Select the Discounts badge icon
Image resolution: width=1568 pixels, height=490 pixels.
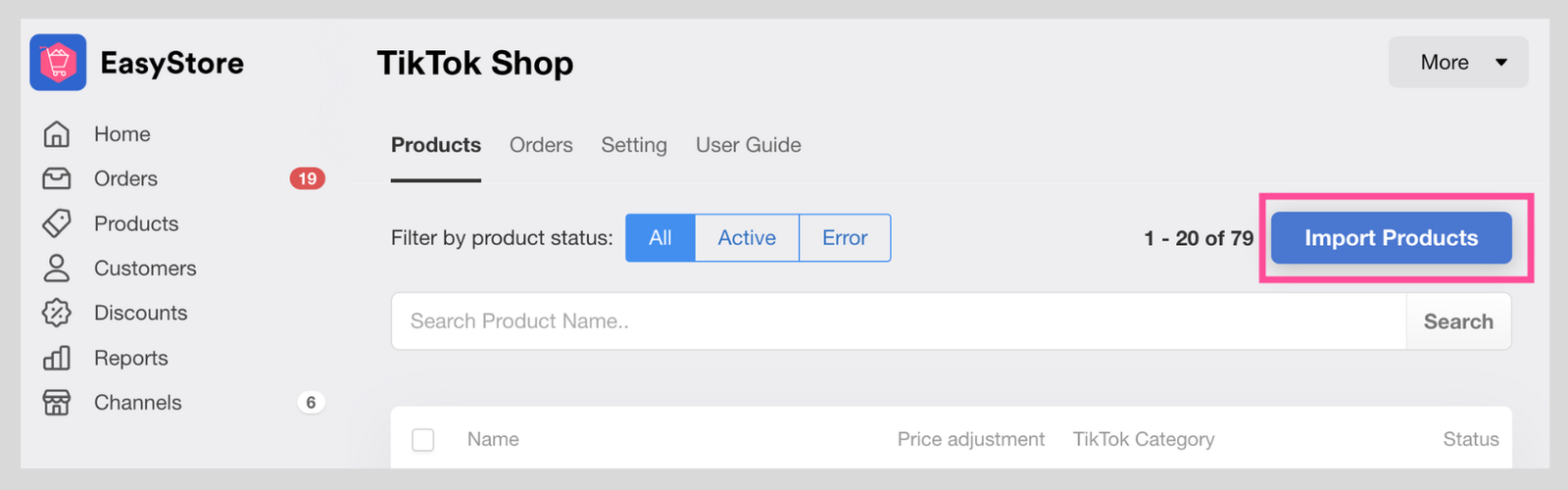(57, 313)
